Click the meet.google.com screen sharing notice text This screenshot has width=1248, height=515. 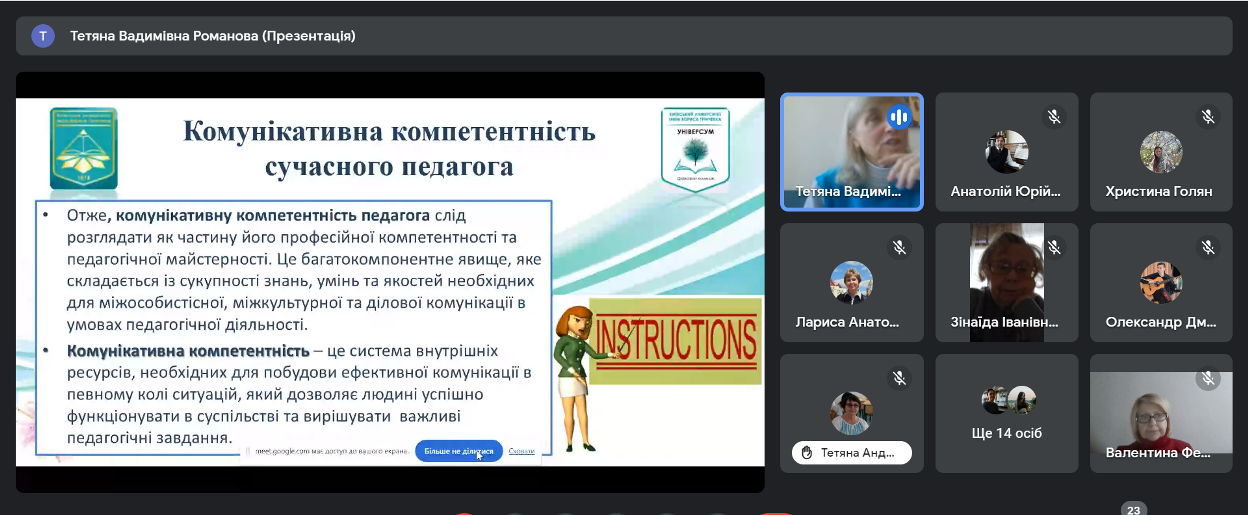331,452
